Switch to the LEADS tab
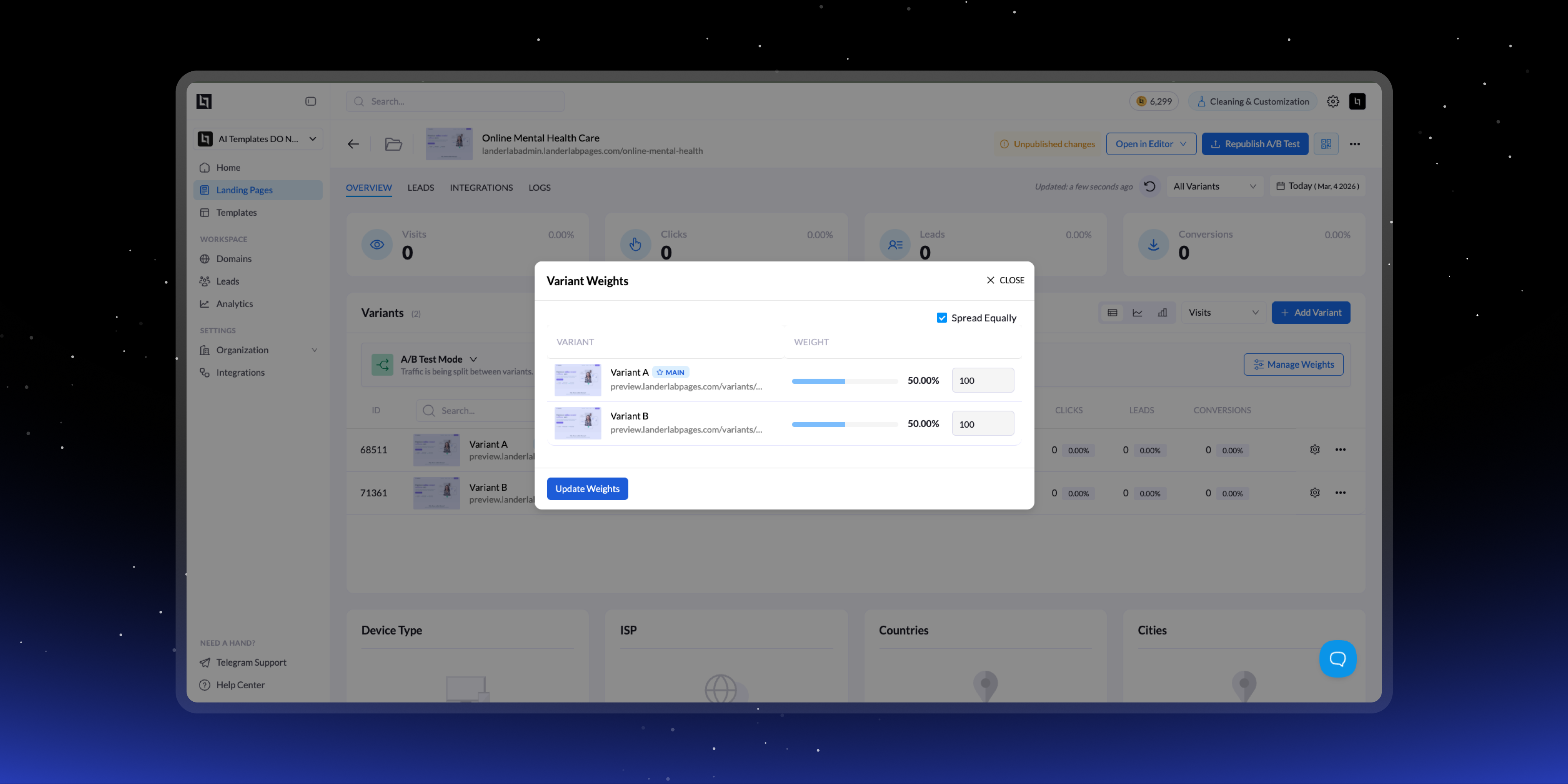1568x784 pixels. point(421,187)
